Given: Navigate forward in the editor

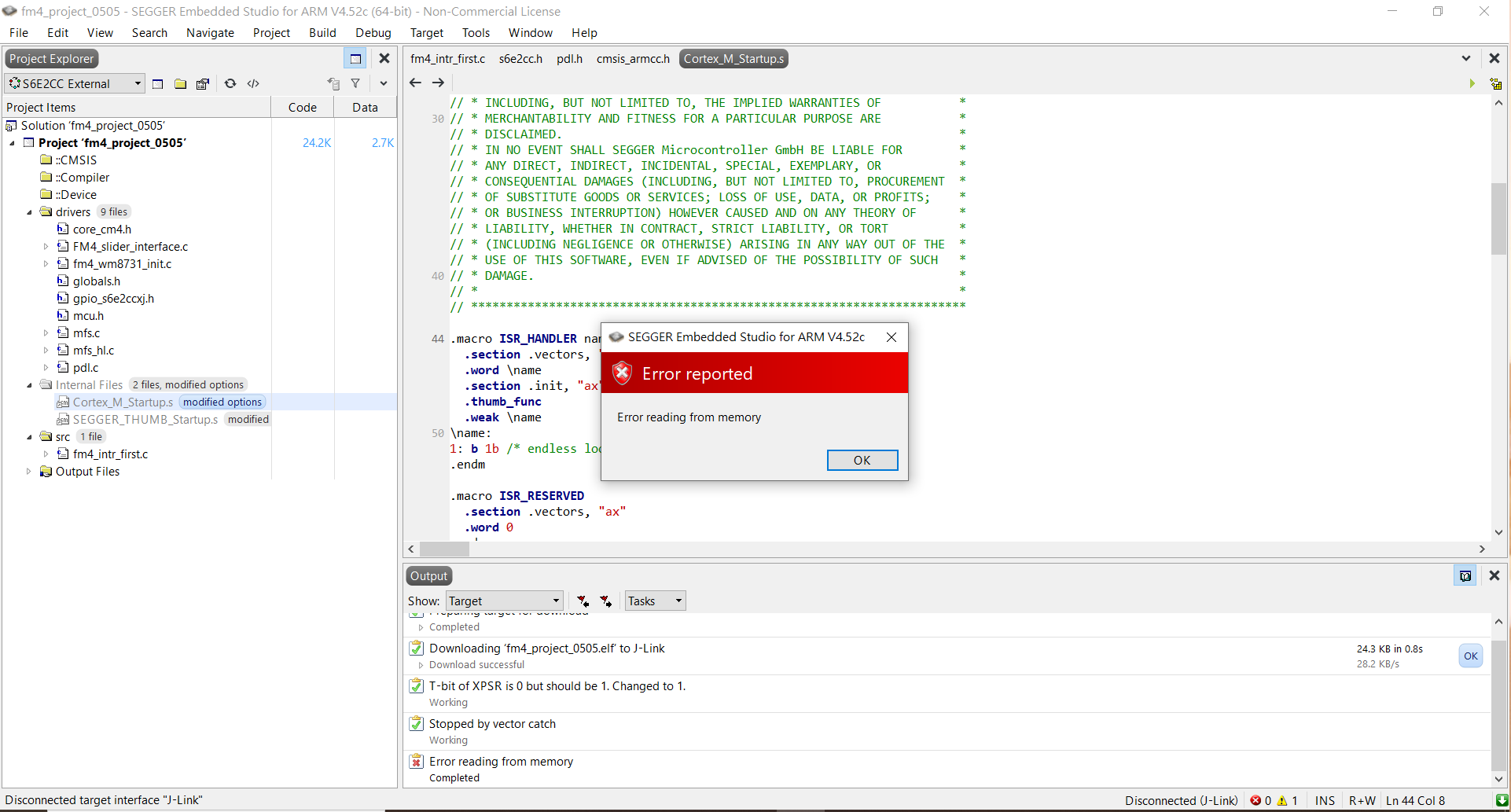Looking at the screenshot, I should point(438,83).
